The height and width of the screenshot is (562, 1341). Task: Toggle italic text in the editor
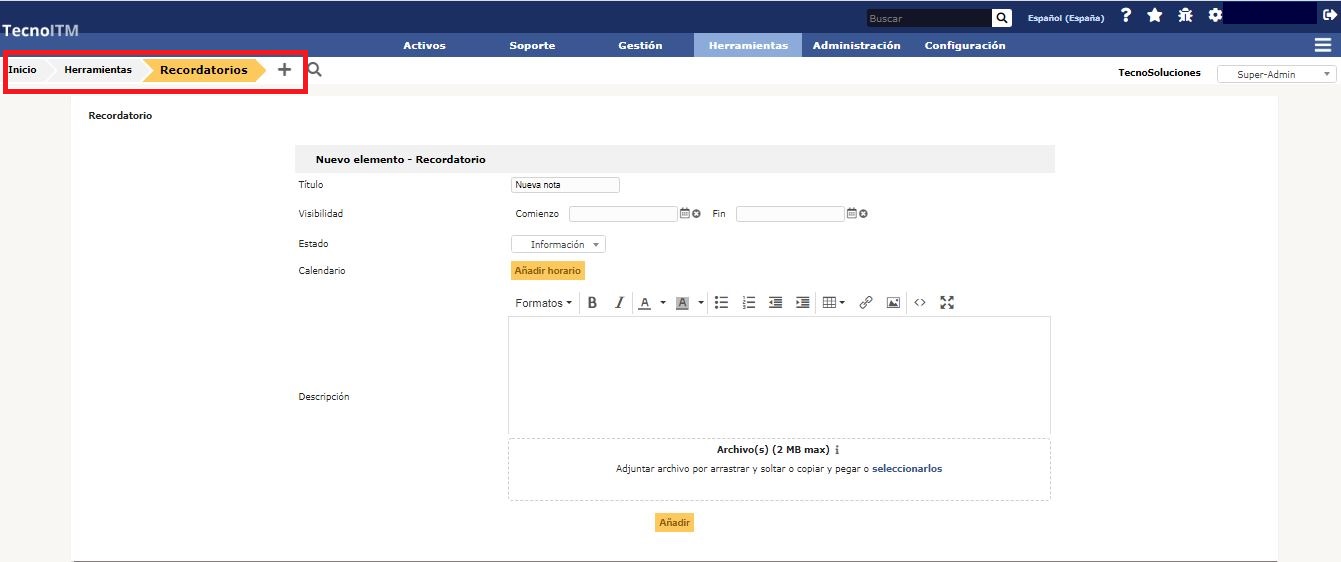tap(619, 303)
